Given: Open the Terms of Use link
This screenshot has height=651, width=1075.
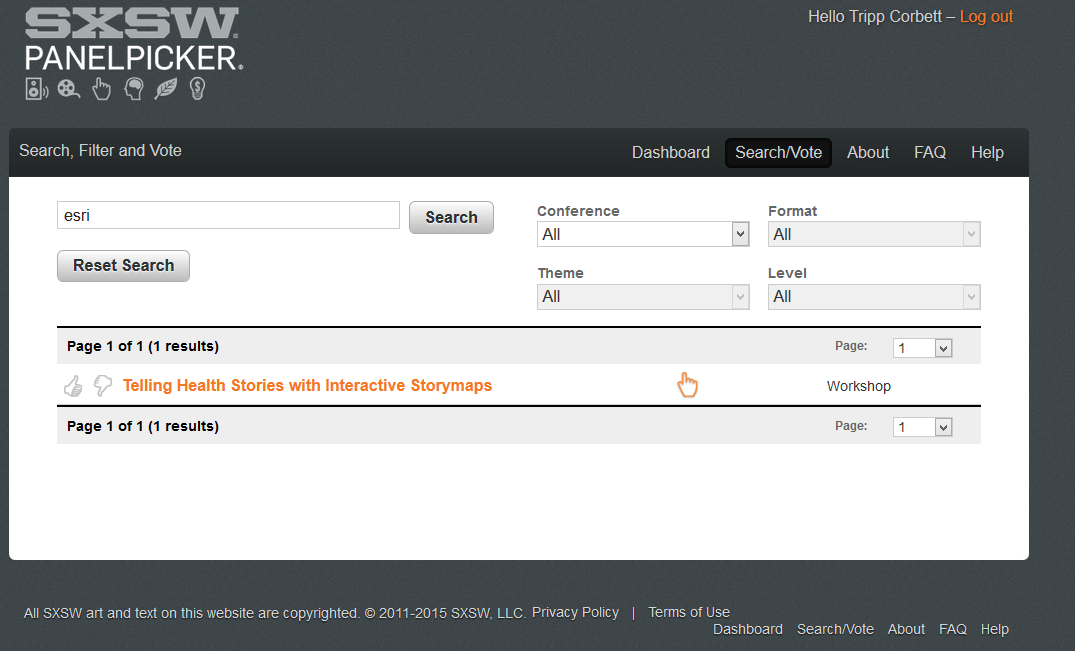Looking at the screenshot, I should click(x=689, y=613).
